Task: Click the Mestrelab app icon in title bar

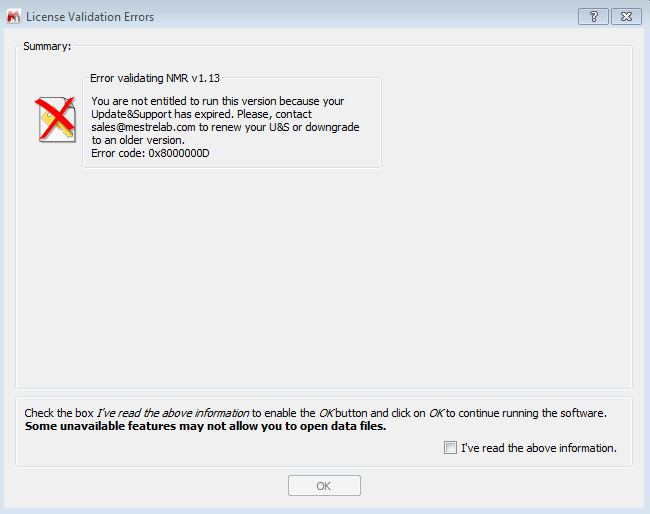Action: click(12, 16)
